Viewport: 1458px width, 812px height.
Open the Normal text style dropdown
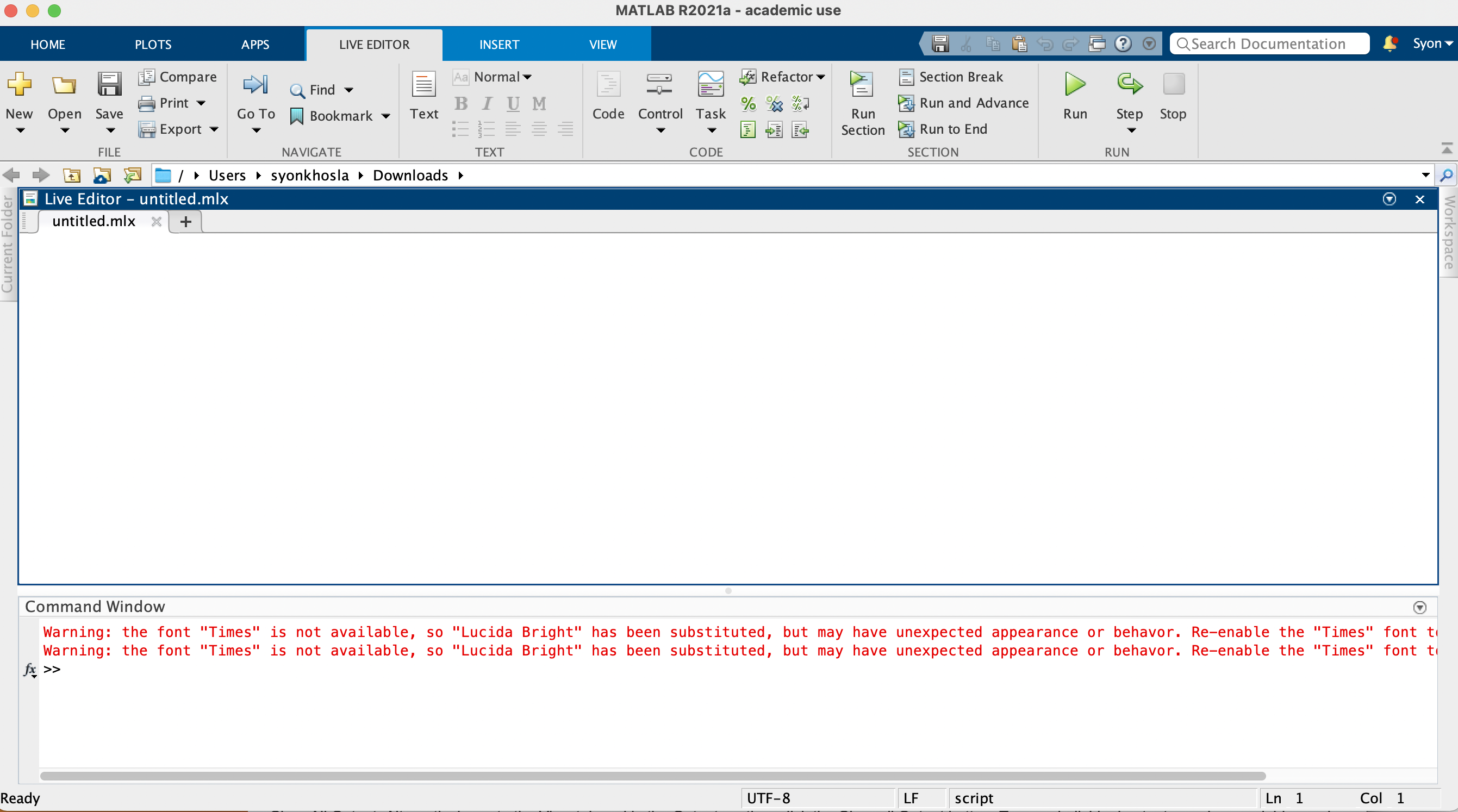(x=493, y=77)
